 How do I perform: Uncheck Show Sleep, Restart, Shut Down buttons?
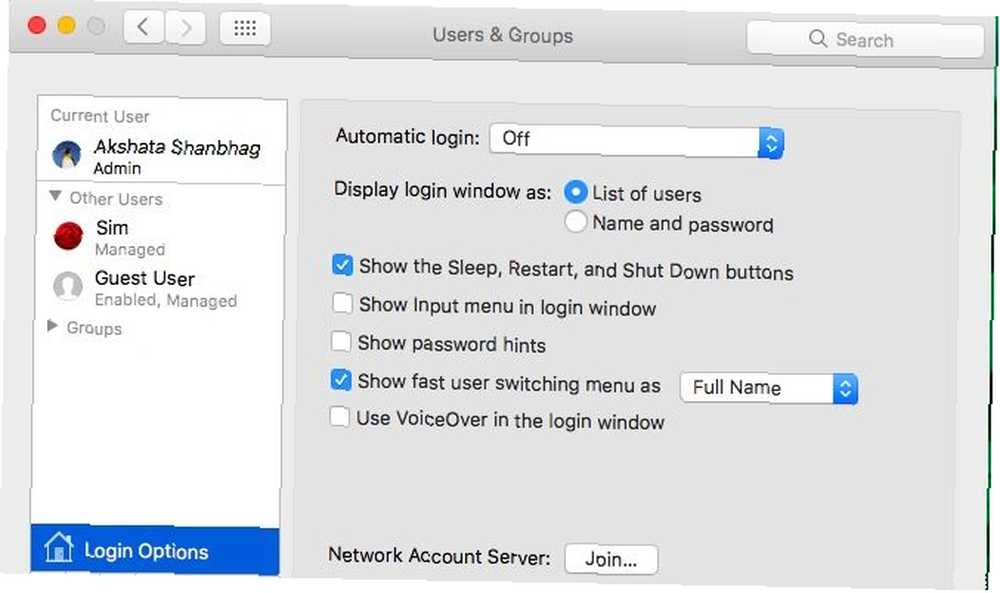pos(342,265)
